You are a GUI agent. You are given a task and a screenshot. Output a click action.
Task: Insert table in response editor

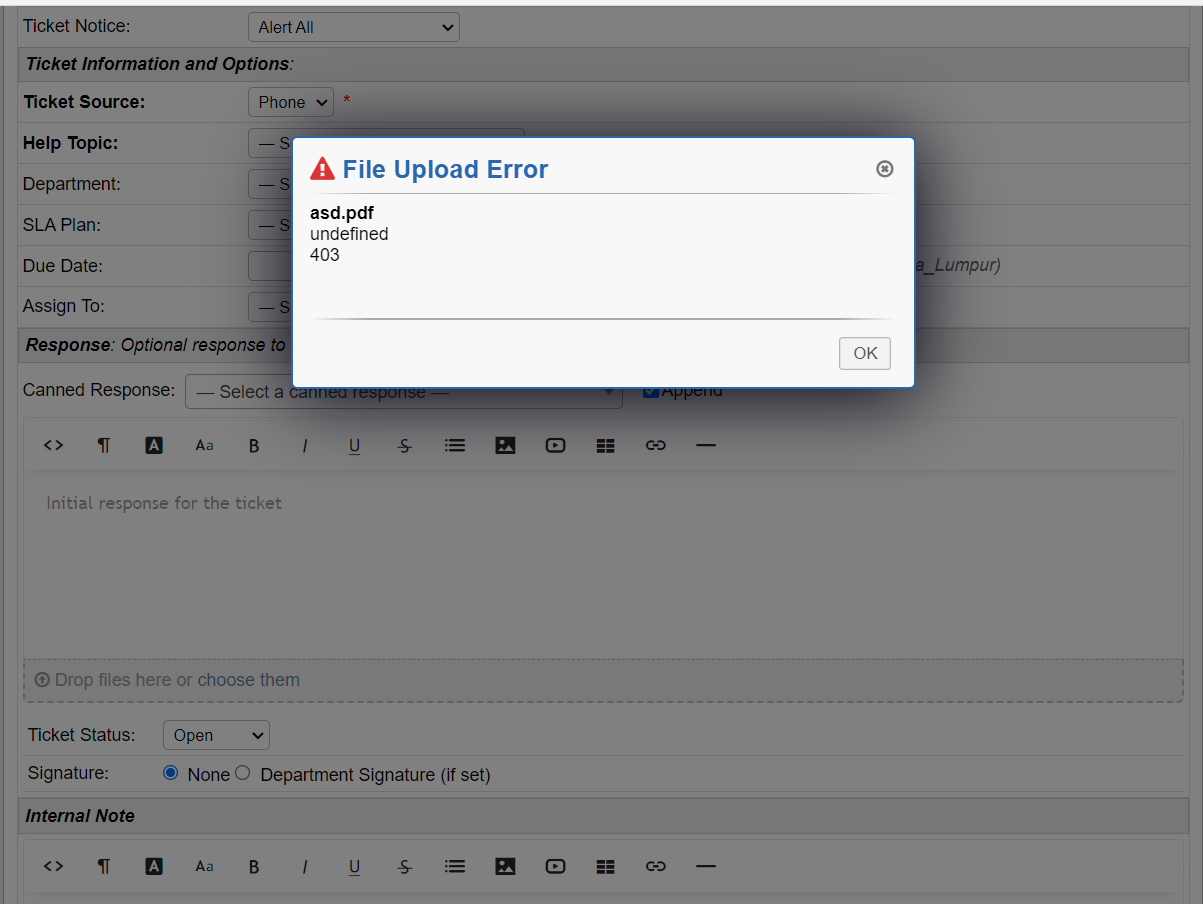(x=605, y=446)
